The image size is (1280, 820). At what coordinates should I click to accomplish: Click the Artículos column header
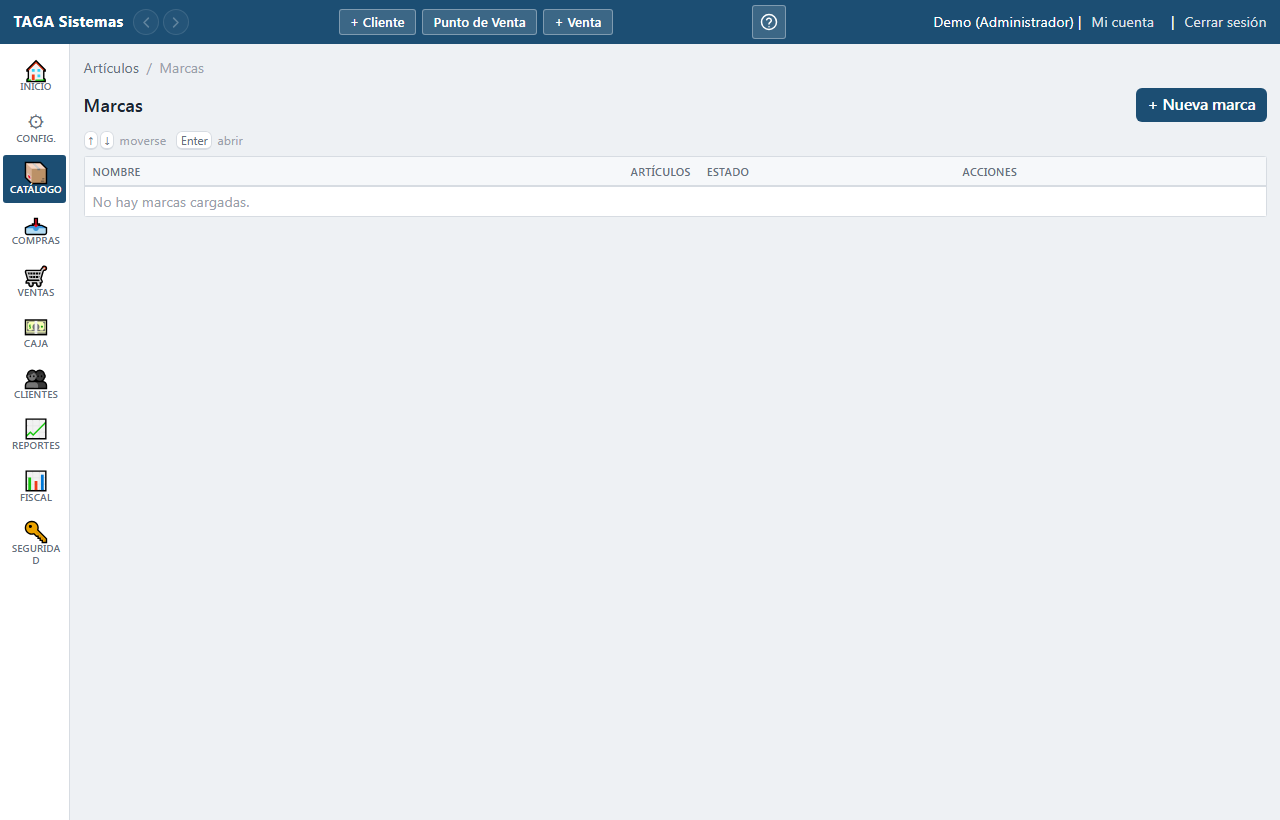660,172
